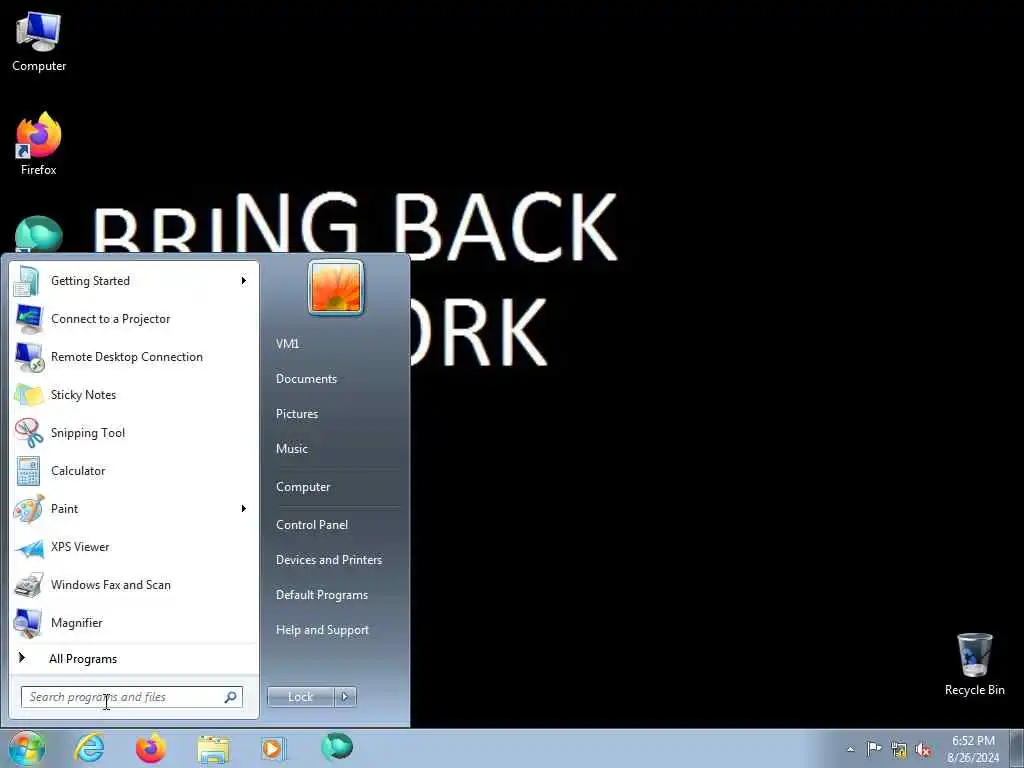Open the Windows Fax and Scan icon
Viewport: 1024px width, 768px height.
click(x=28, y=585)
